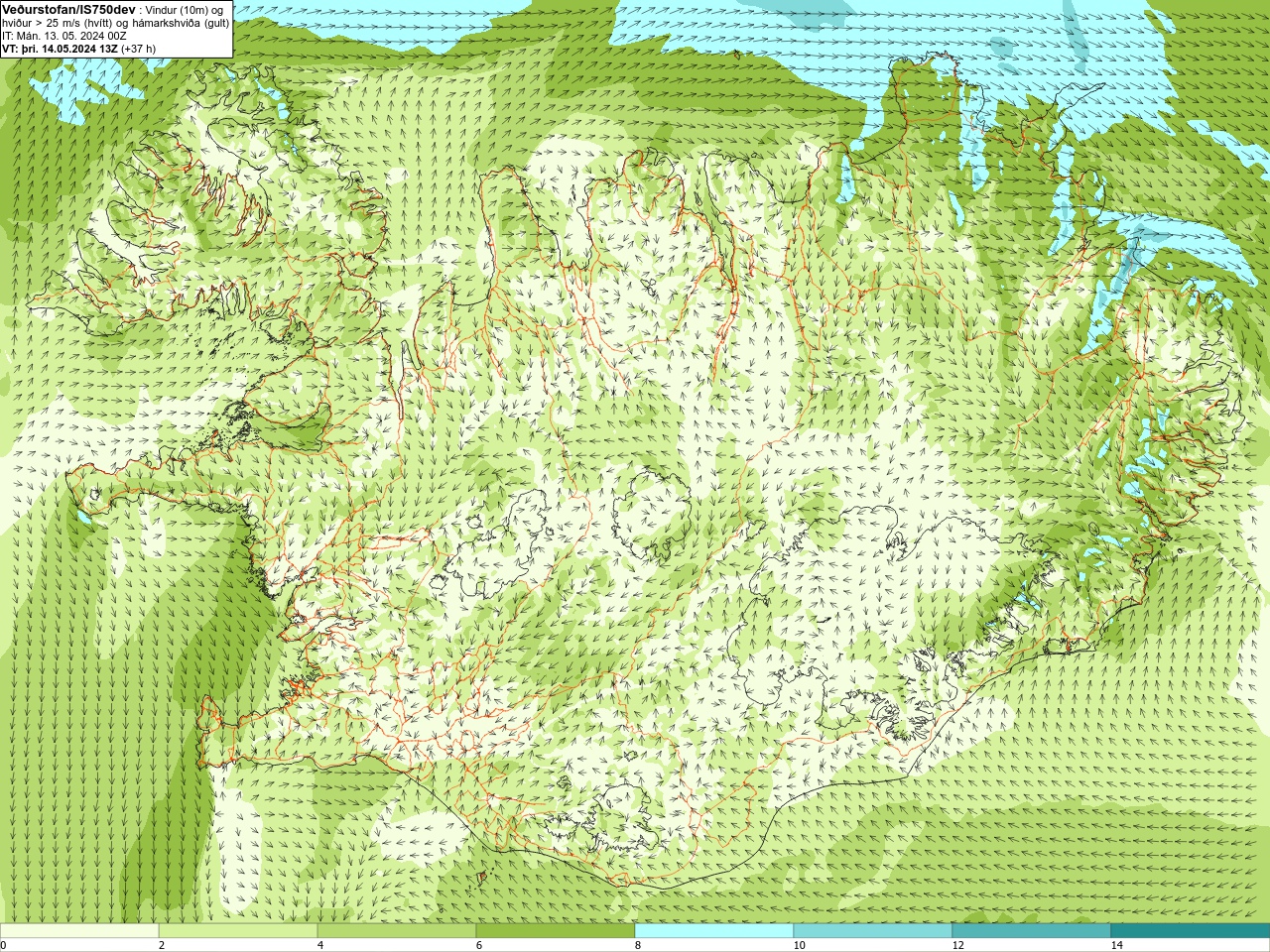Click the legend label '0'
The image size is (1270, 952).
point(3,945)
